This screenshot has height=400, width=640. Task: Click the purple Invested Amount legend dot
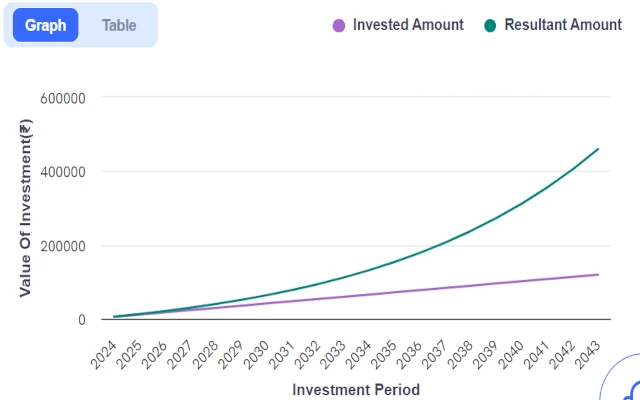339,25
